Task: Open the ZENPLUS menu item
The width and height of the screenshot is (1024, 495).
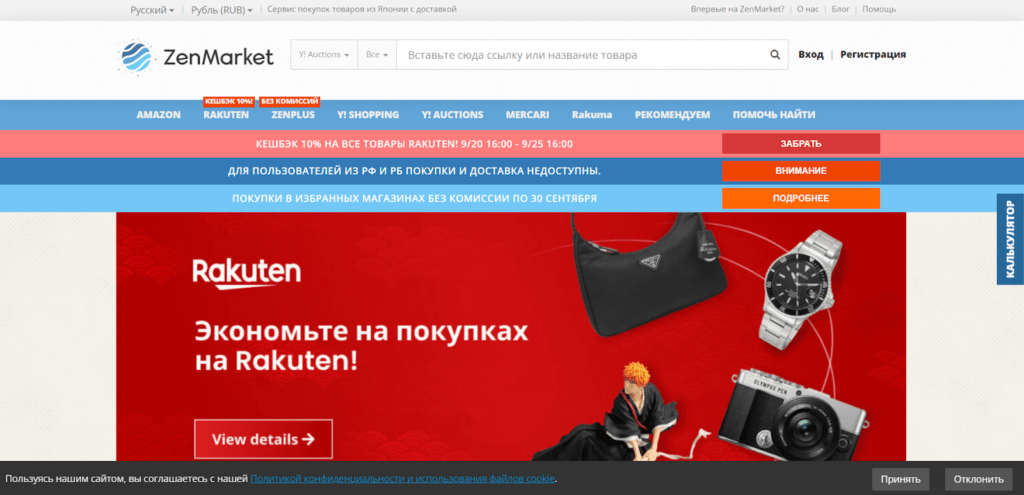Action: click(293, 115)
